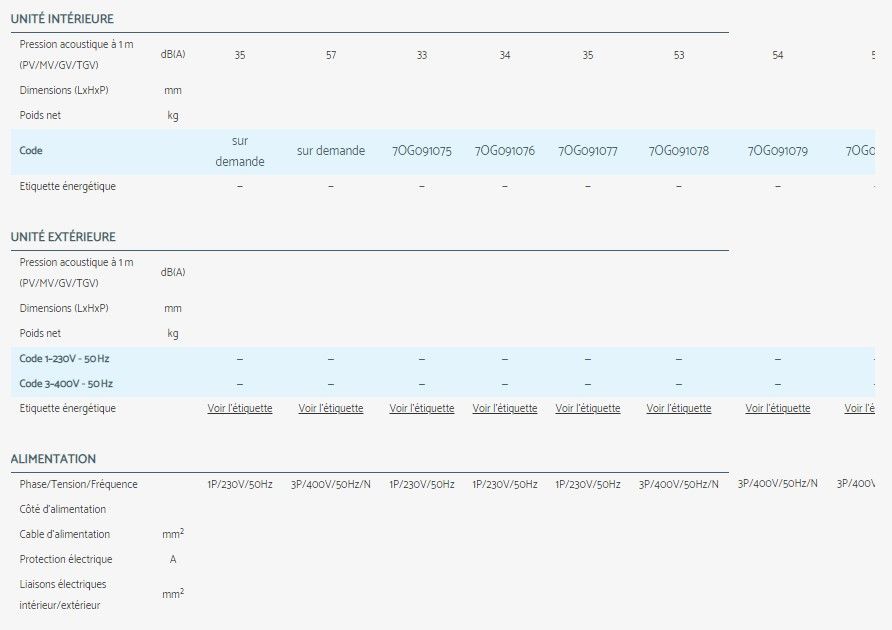
Task: Open 'Voir l'étiquette' link in the 7OG091079 column
Action: coord(777,408)
